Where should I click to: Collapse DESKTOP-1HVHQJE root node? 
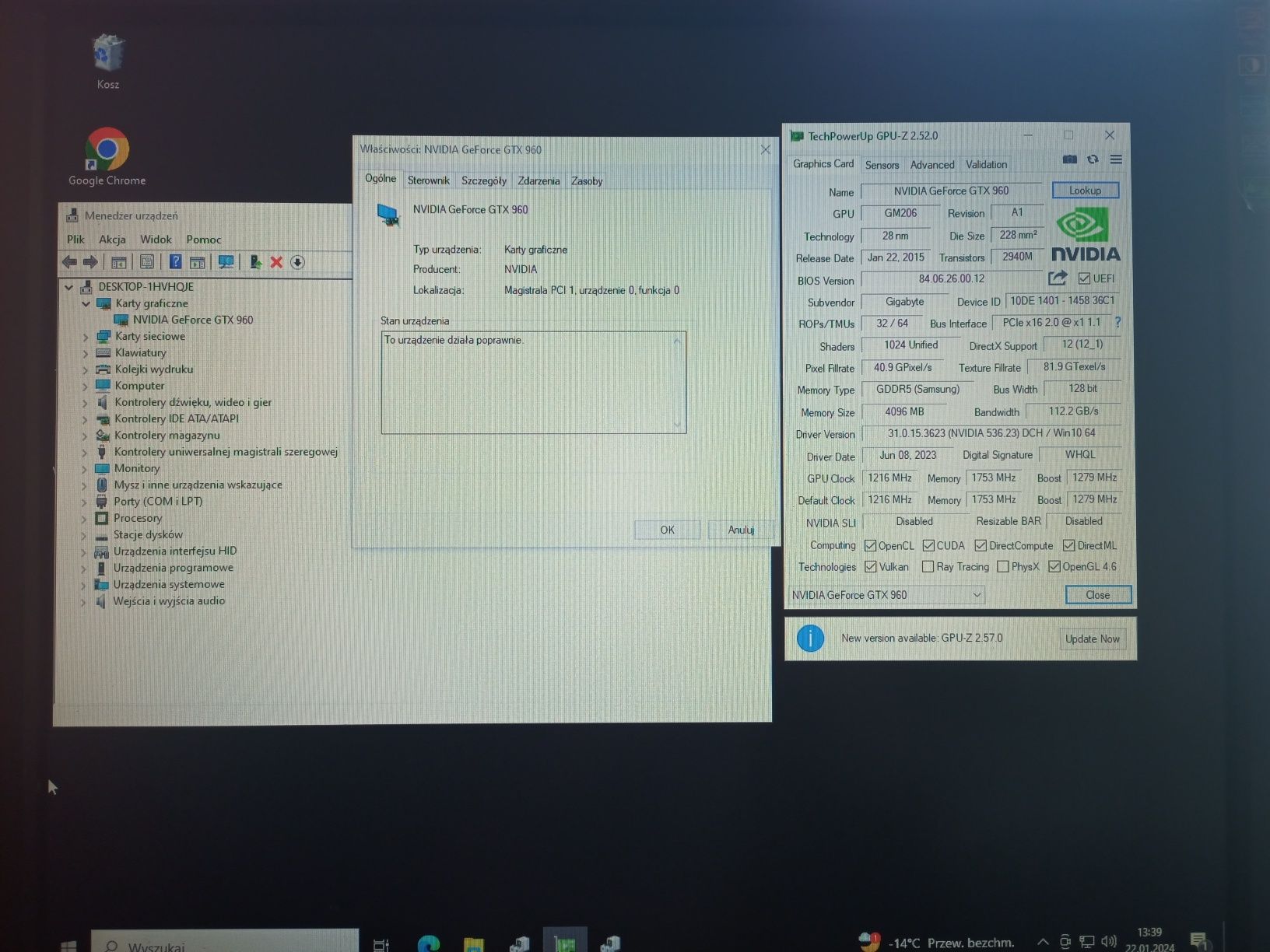pos(68,287)
